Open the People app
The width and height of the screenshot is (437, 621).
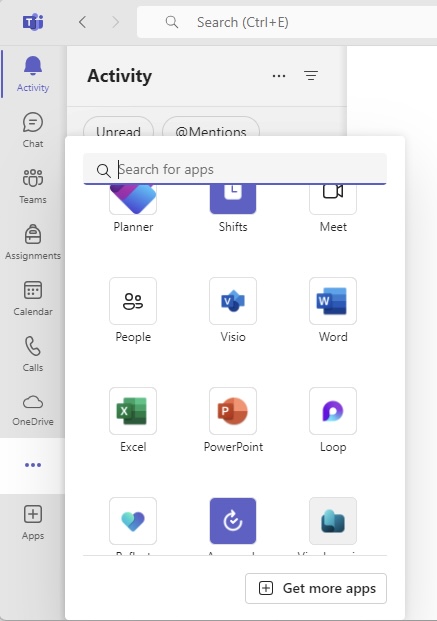point(133,301)
